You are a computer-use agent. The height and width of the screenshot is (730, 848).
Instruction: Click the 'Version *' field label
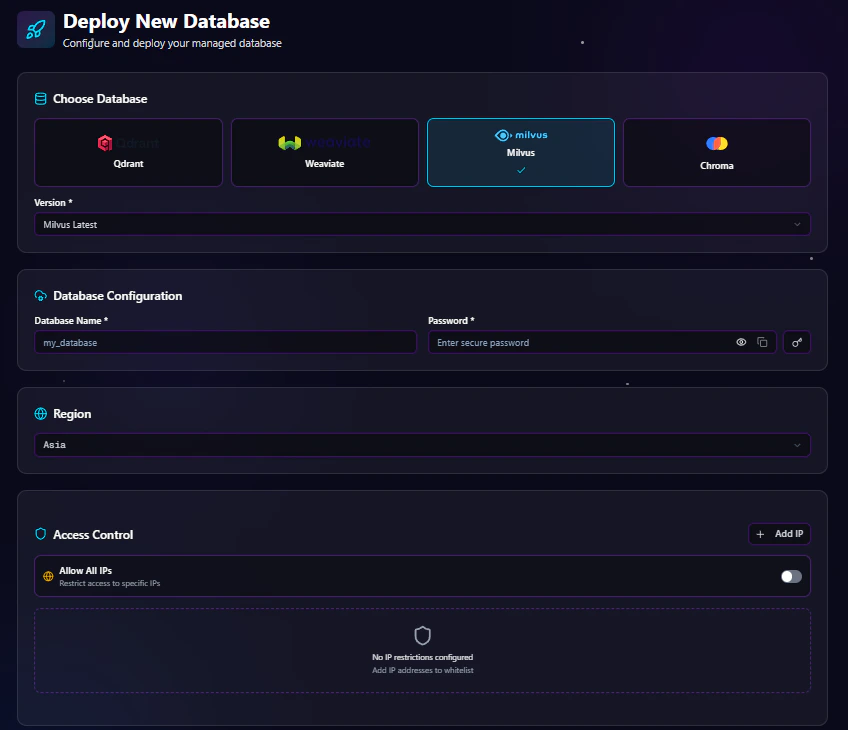tap(54, 203)
